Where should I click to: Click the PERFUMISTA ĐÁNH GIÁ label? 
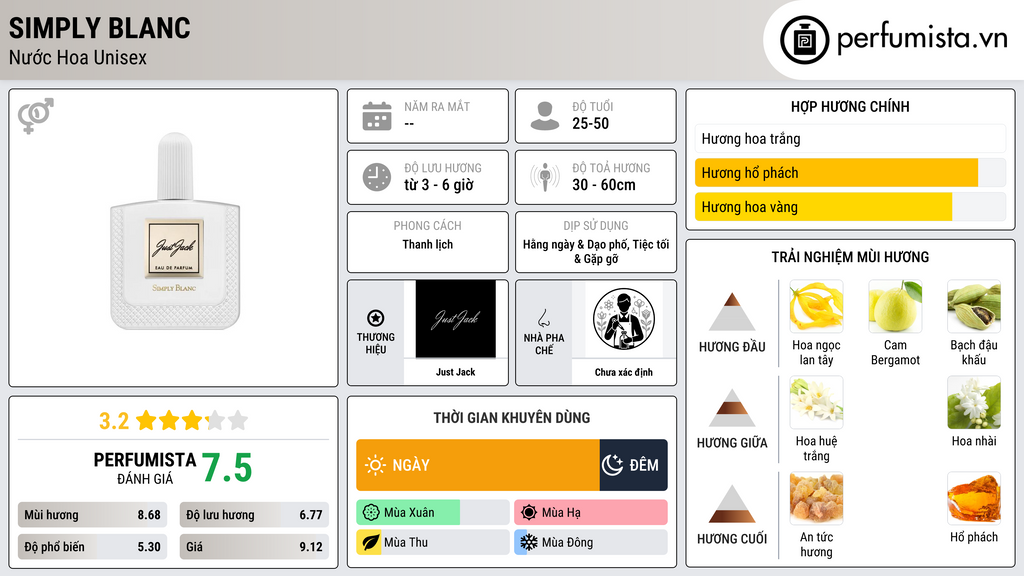click(145, 468)
